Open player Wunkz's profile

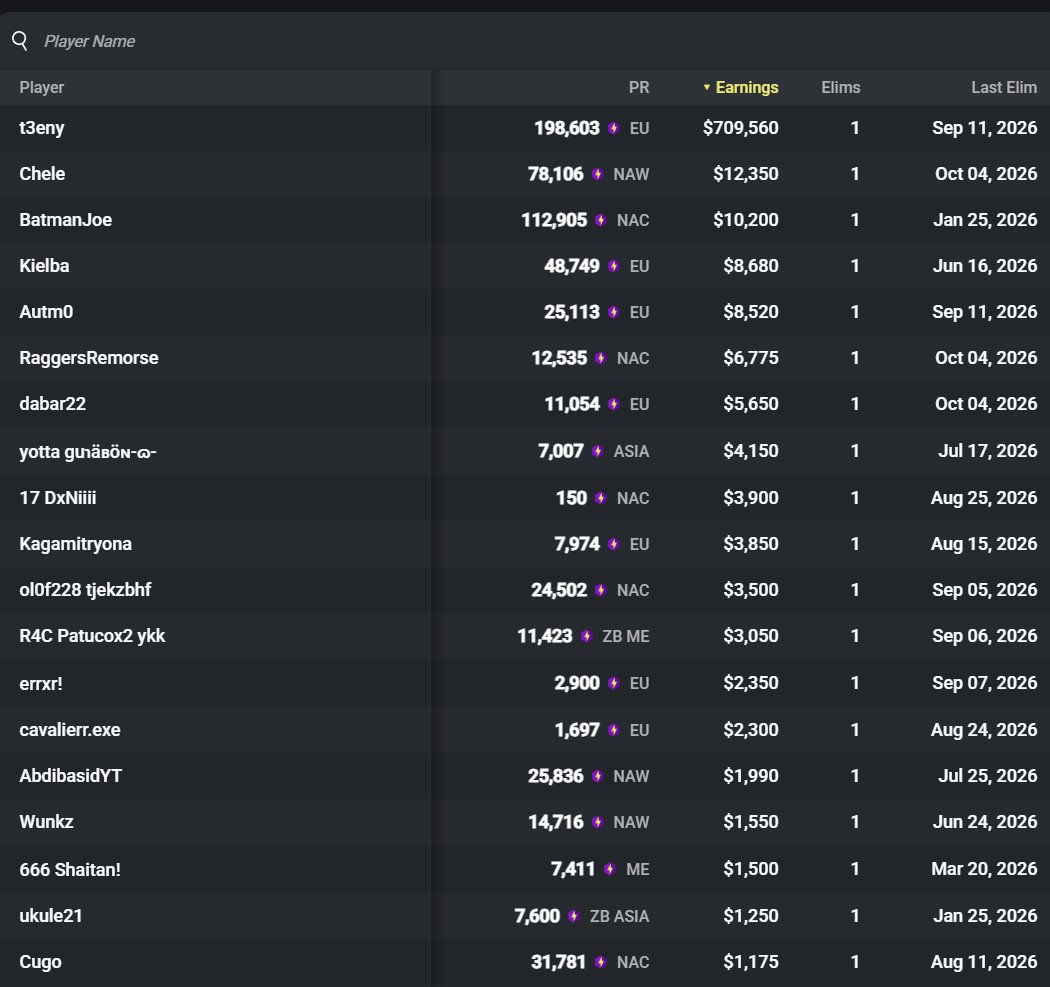tap(46, 822)
